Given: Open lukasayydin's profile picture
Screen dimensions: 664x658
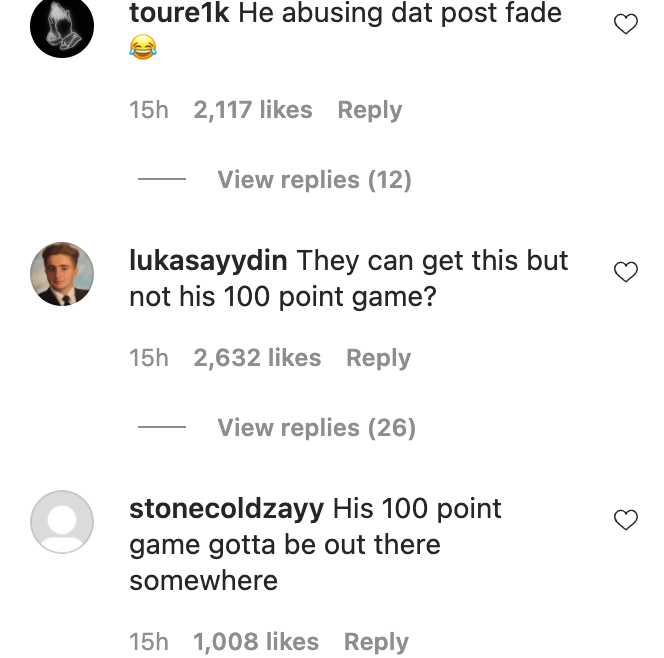Looking at the screenshot, I should (x=62, y=274).
